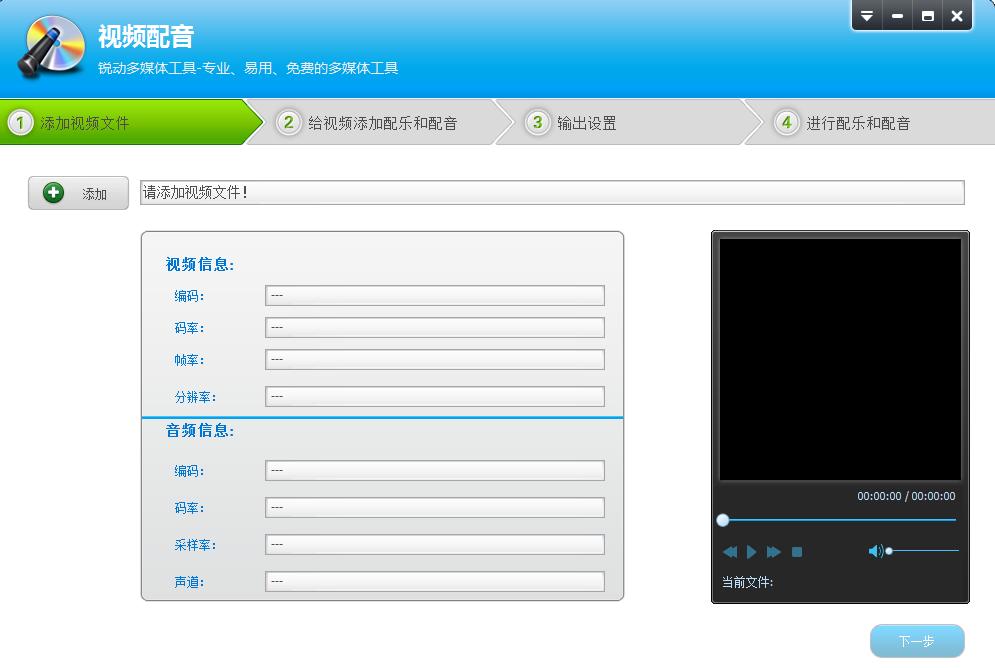Play the video preview
Viewport: 995px width, 668px height.
point(751,552)
